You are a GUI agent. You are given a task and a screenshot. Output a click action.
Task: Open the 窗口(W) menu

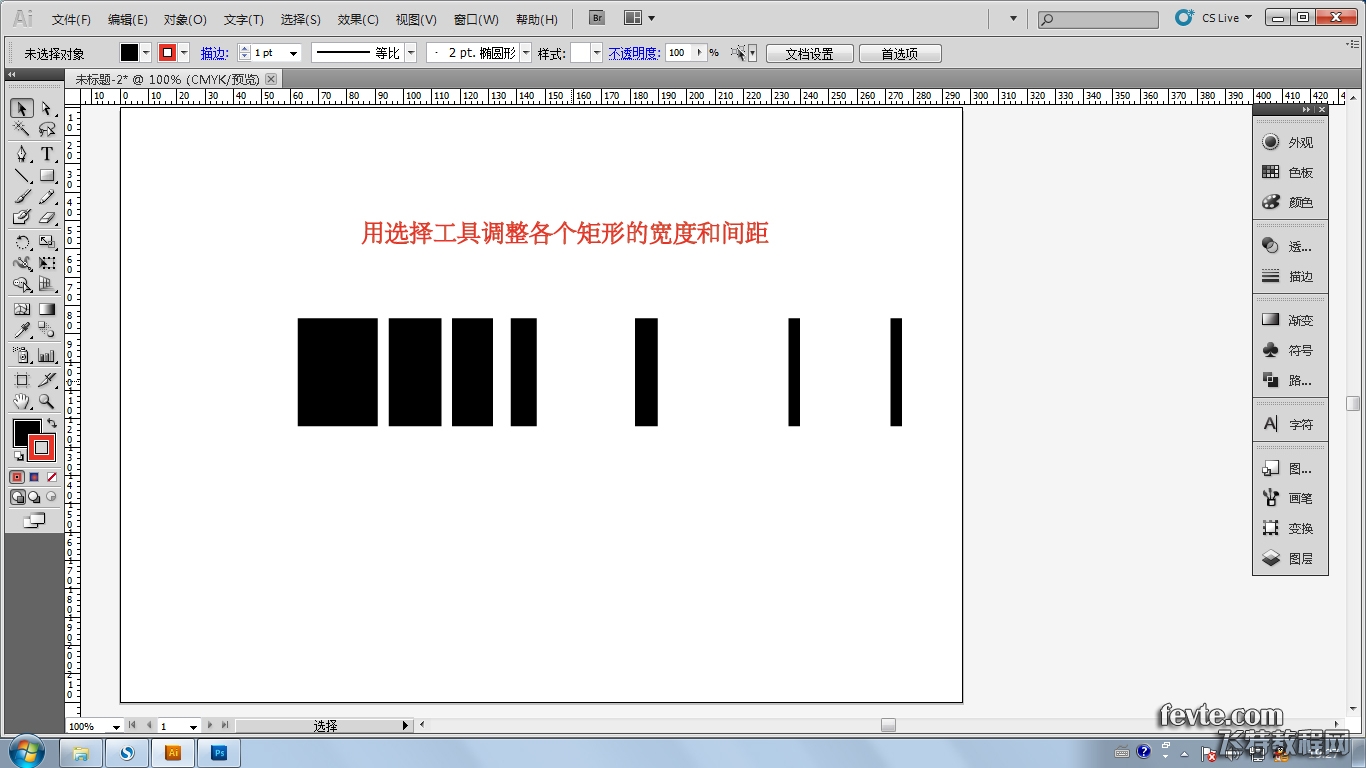pyautogui.click(x=476, y=19)
